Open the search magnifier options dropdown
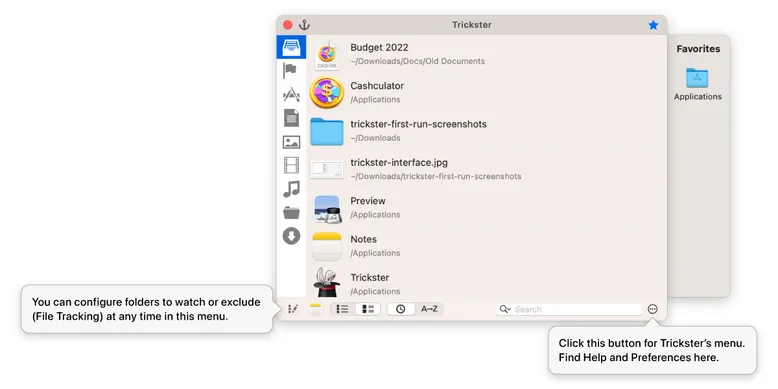This screenshot has height=389, width=778. pyautogui.click(x=505, y=309)
